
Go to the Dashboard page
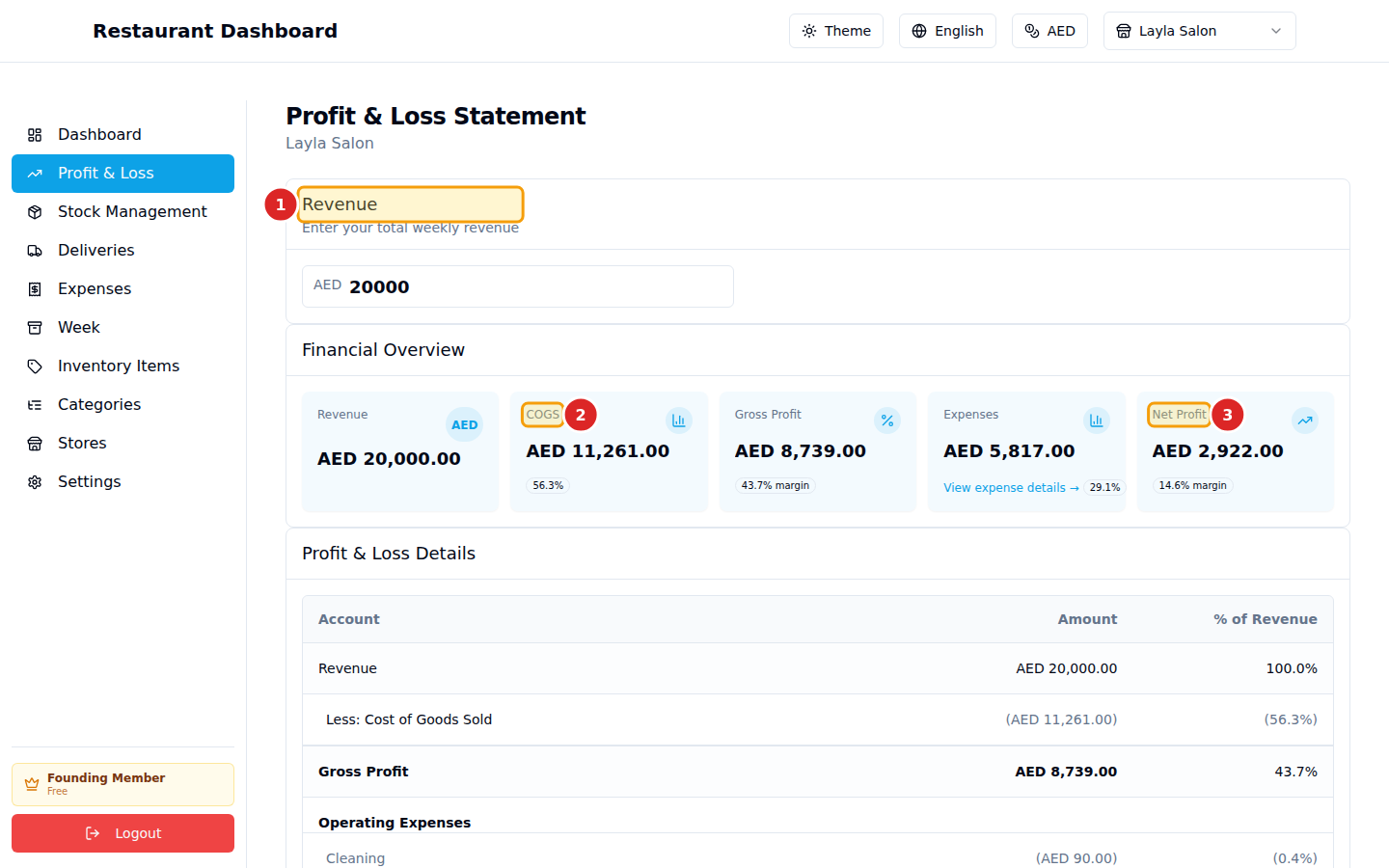99,135
